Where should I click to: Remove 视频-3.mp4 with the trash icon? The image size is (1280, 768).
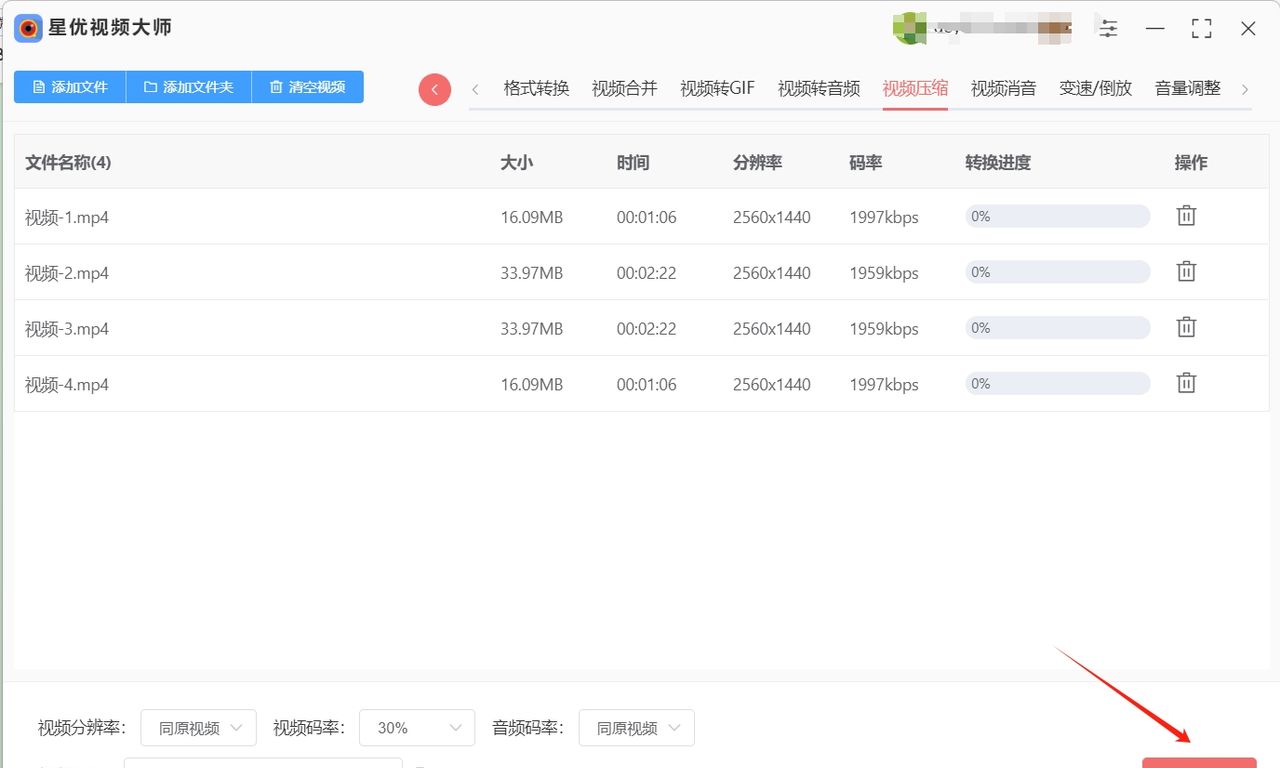1186,327
